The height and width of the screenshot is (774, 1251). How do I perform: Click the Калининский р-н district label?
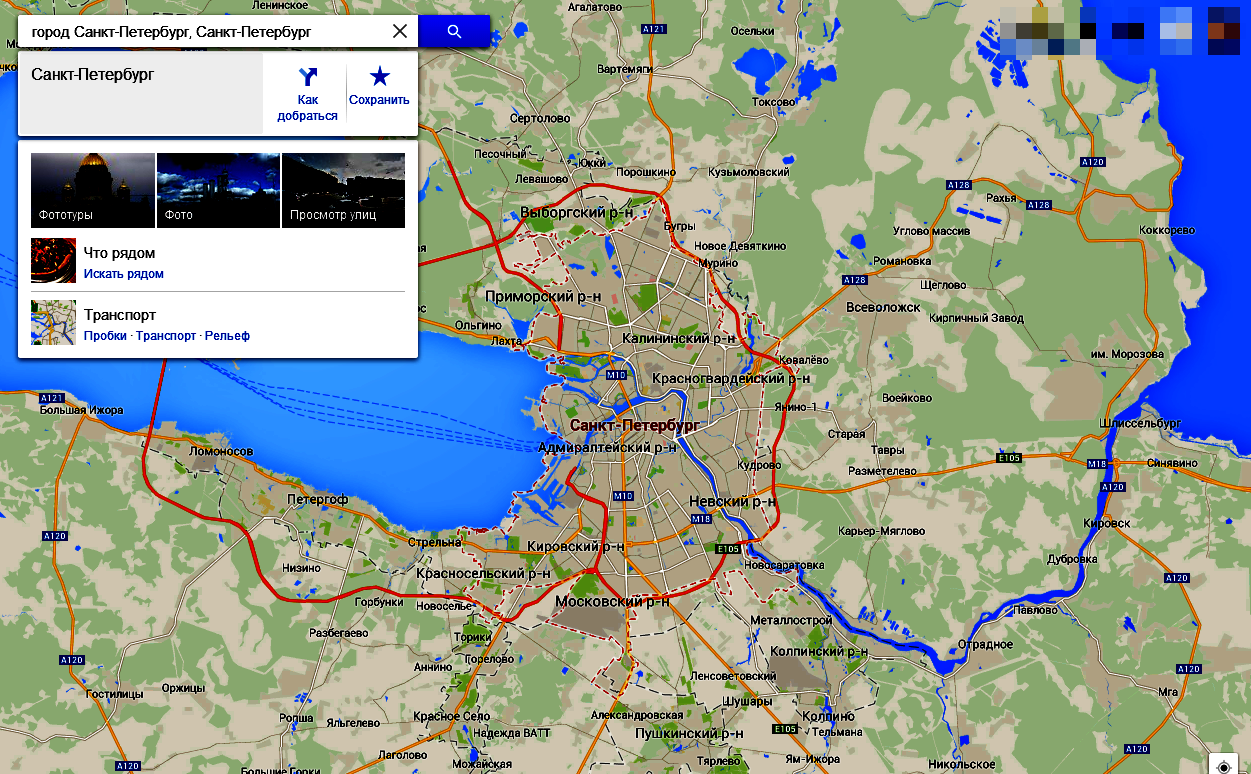tap(679, 339)
